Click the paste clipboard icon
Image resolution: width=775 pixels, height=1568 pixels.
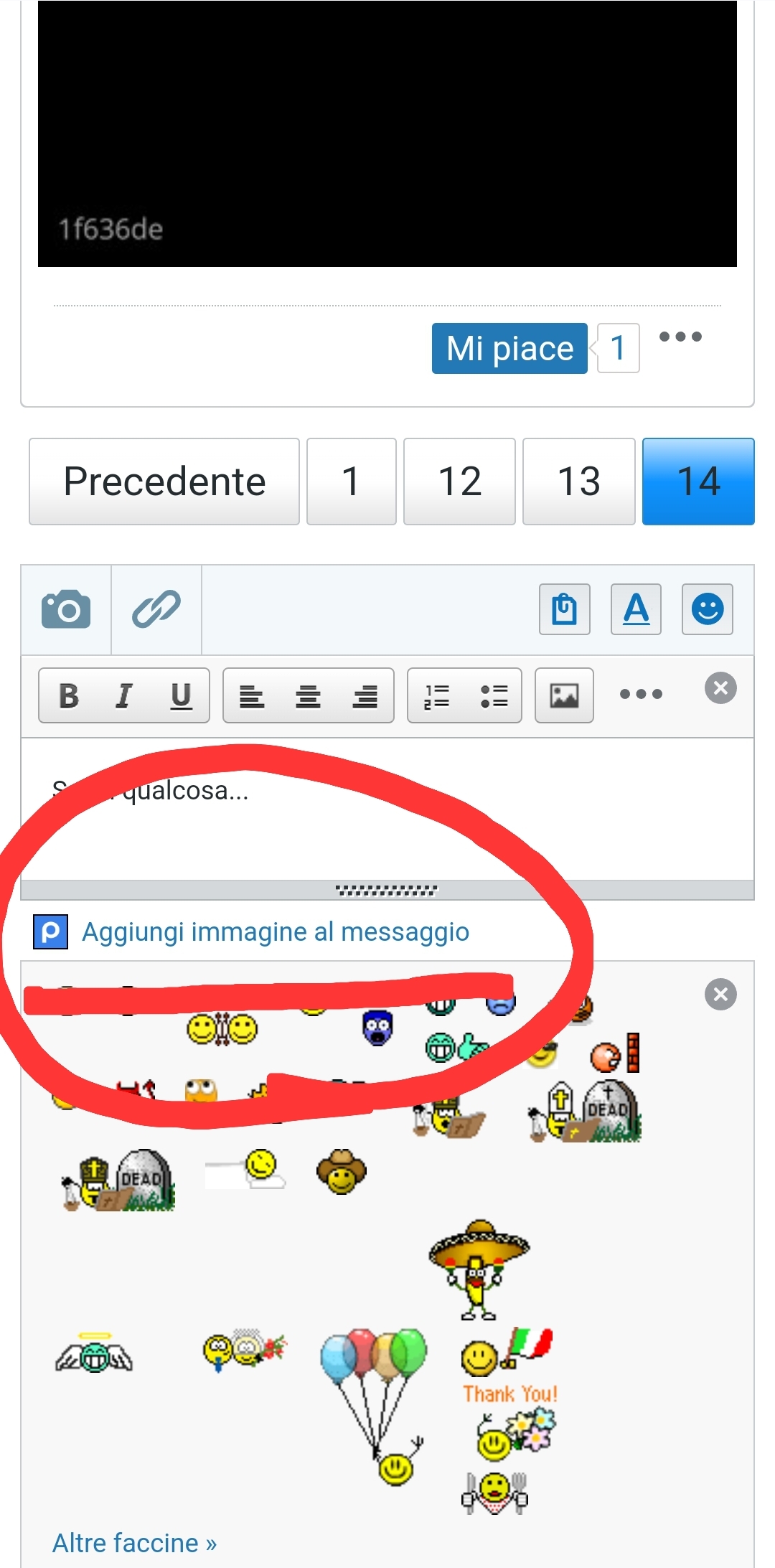pos(565,609)
